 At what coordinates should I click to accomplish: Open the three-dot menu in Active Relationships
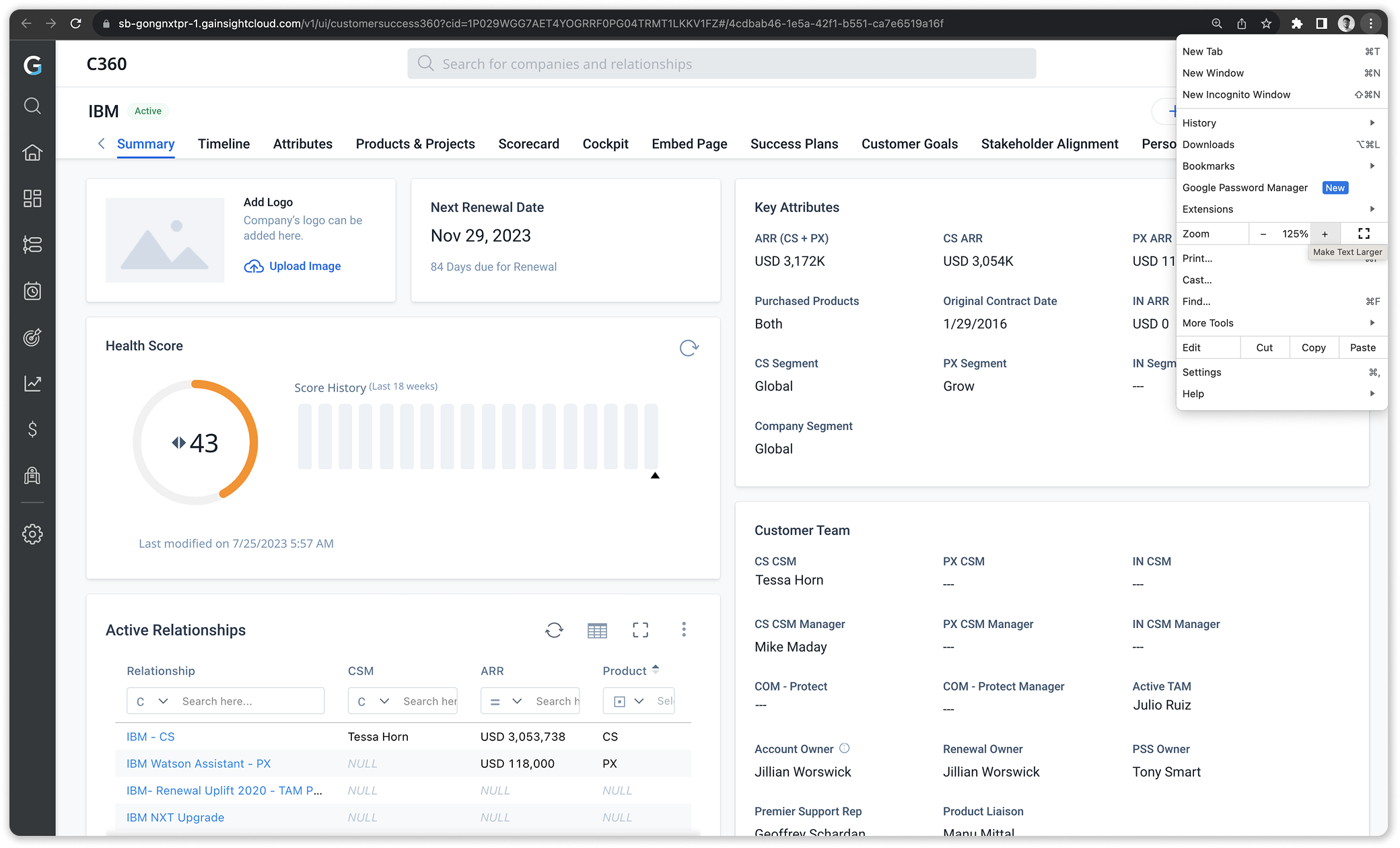684,629
